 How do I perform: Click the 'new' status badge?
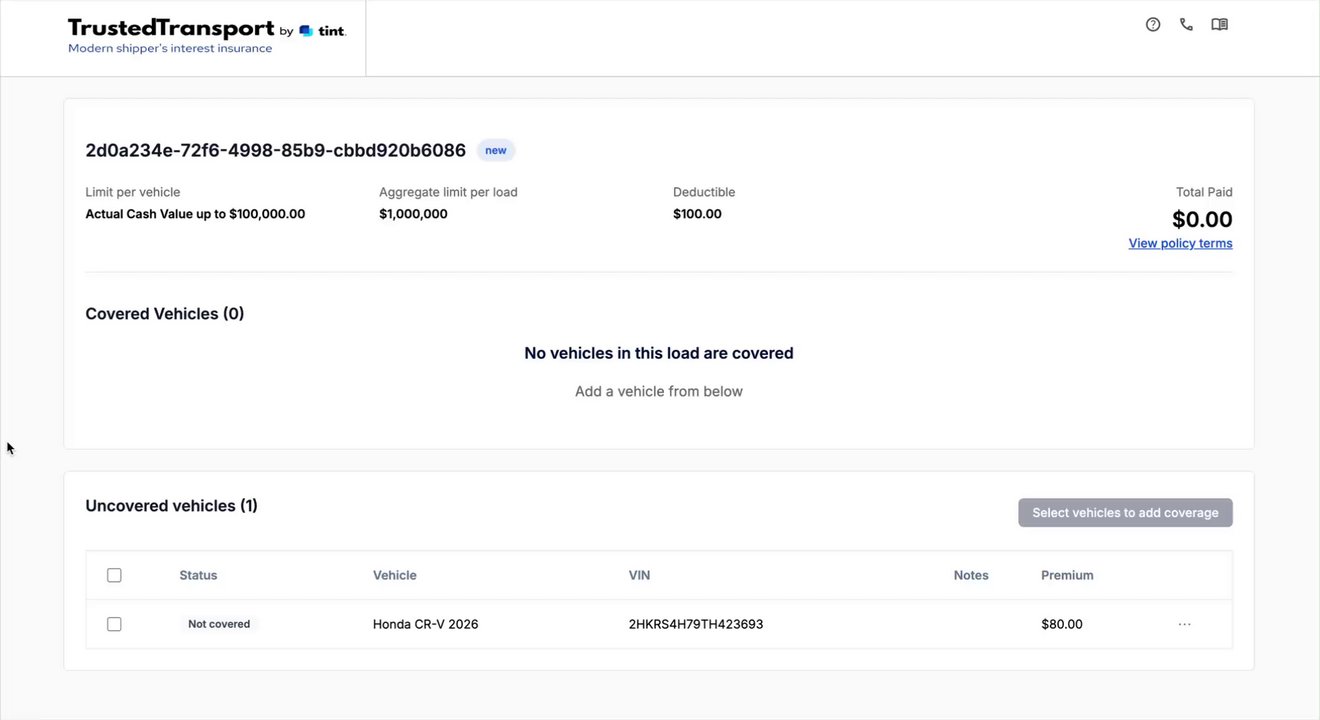[x=496, y=151]
